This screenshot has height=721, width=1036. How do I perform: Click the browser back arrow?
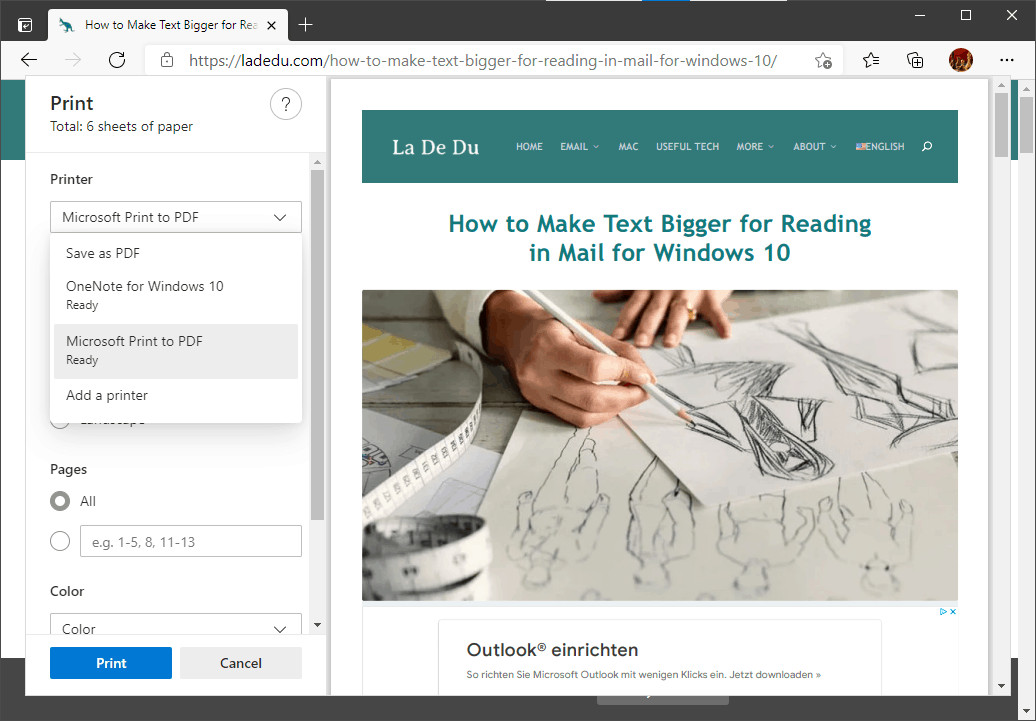[x=29, y=60]
